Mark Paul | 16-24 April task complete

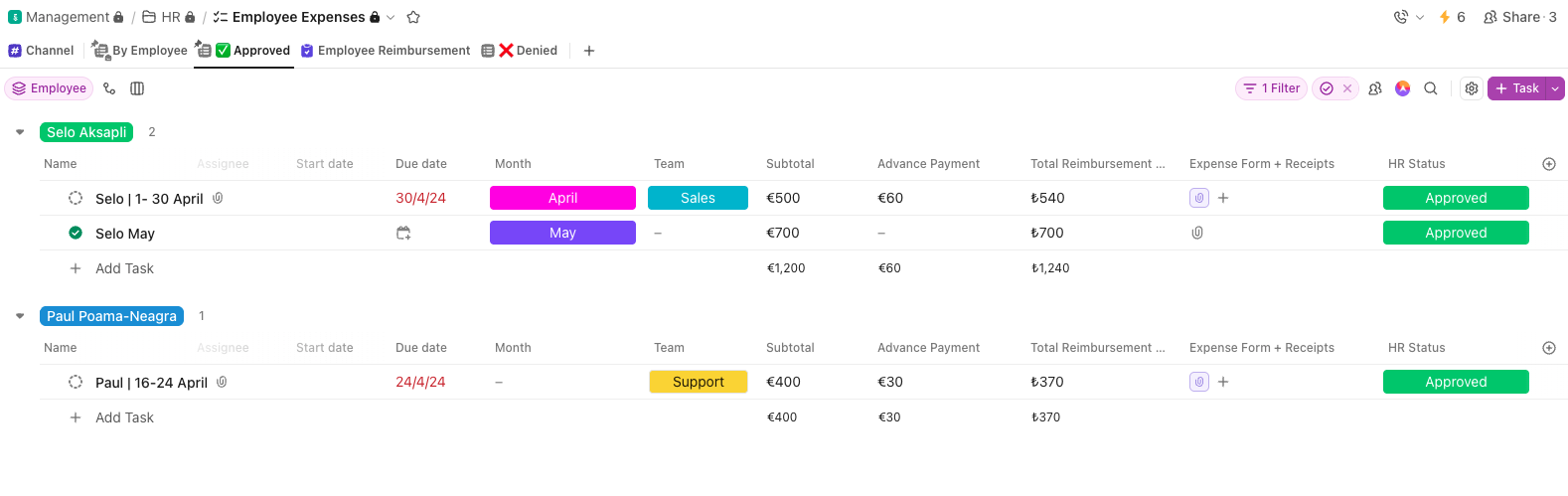click(76, 382)
